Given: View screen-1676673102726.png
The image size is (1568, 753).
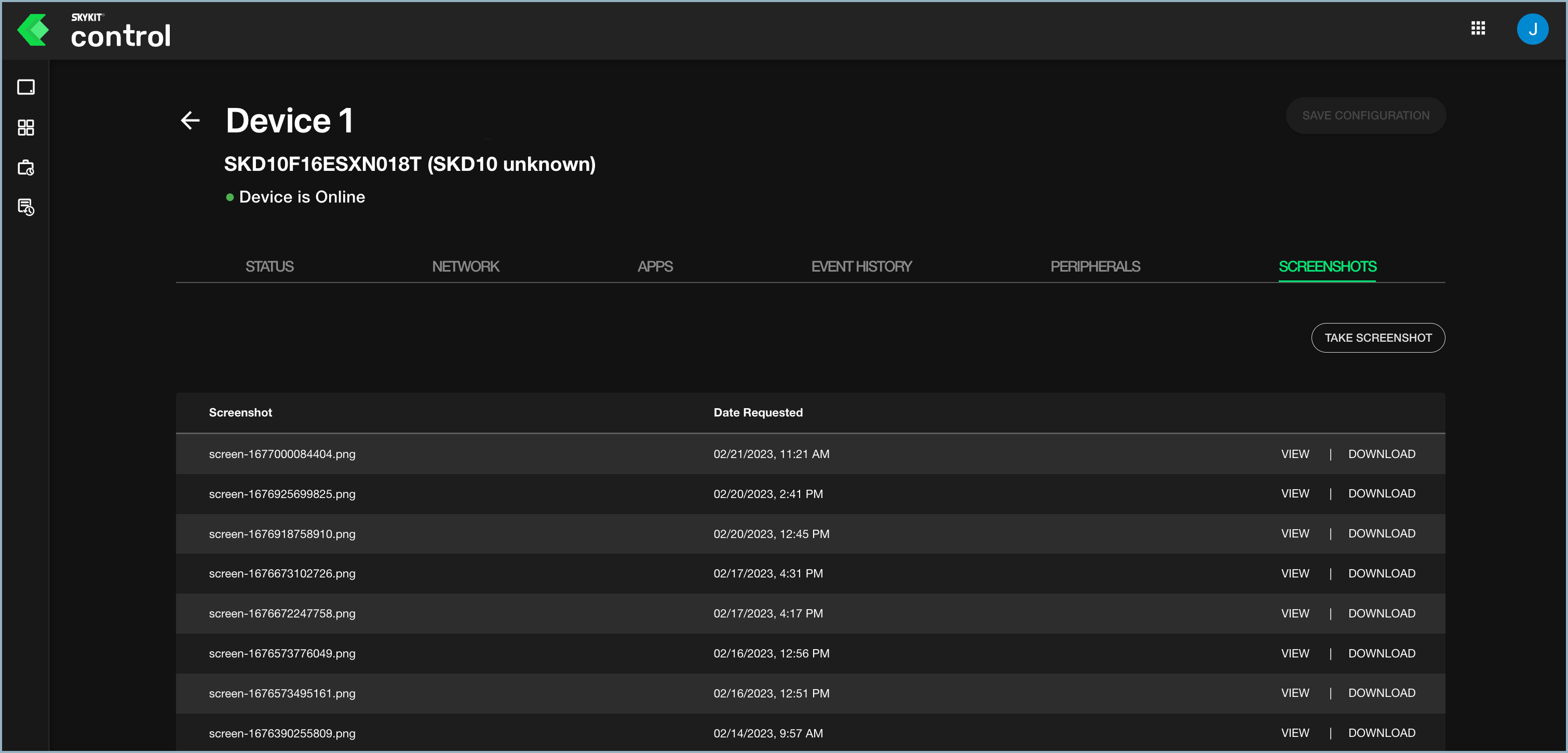Looking at the screenshot, I should tap(1295, 573).
